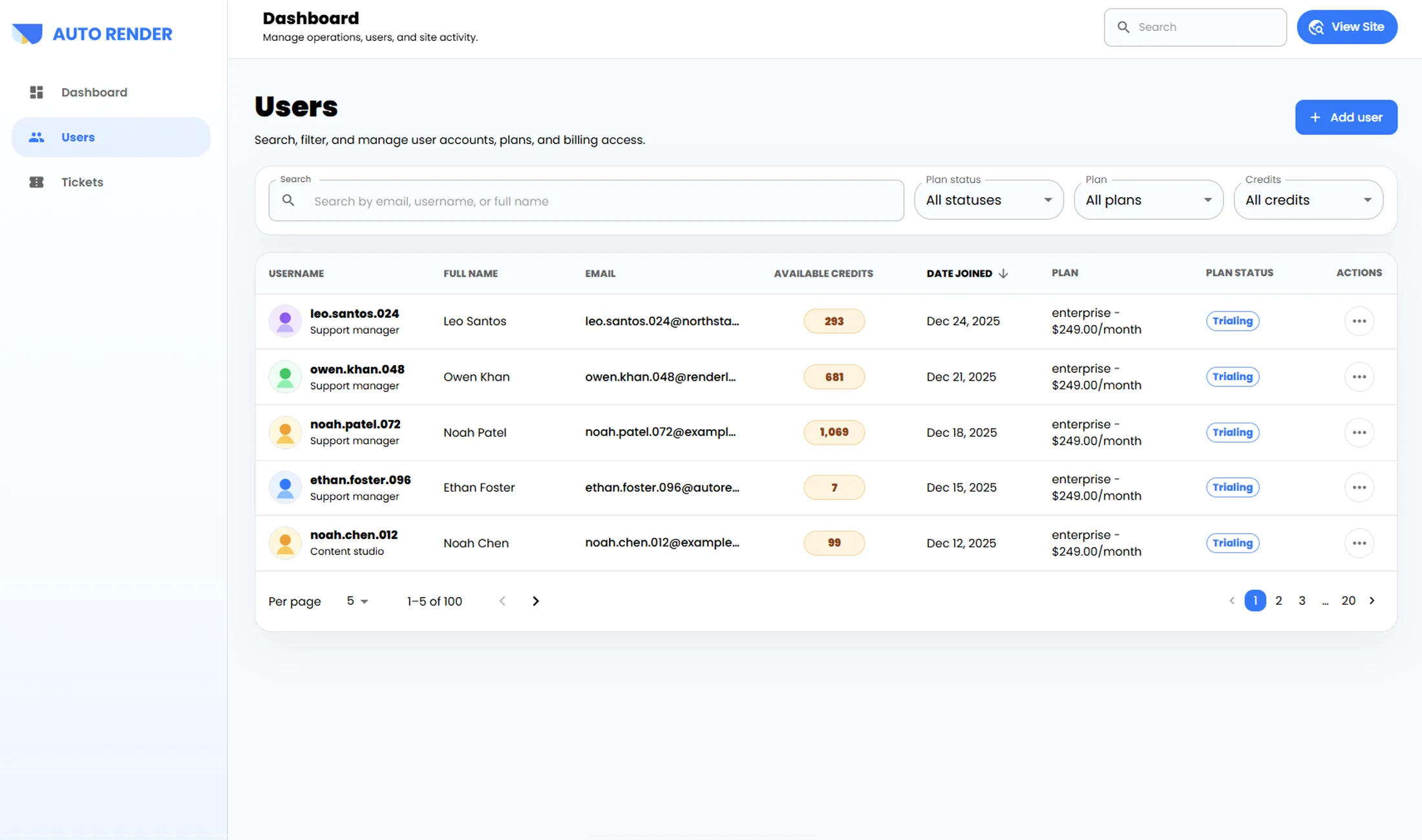Click the Users people icon in sidebar

tap(36, 137)
